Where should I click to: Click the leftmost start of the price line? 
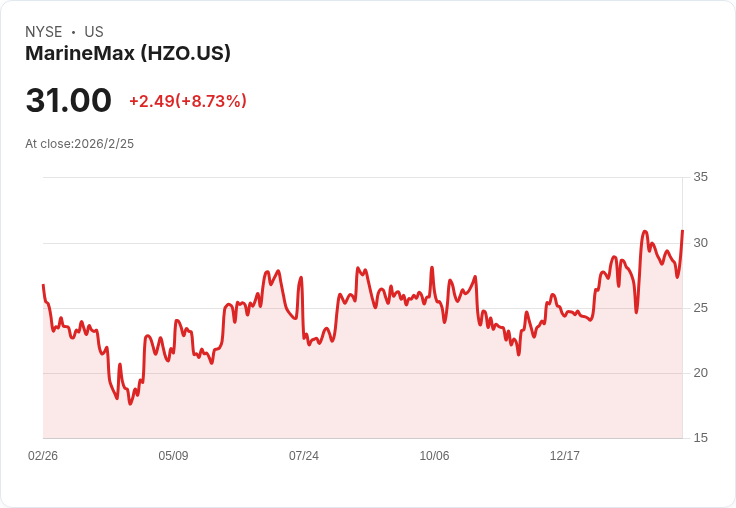coord(43,286)
